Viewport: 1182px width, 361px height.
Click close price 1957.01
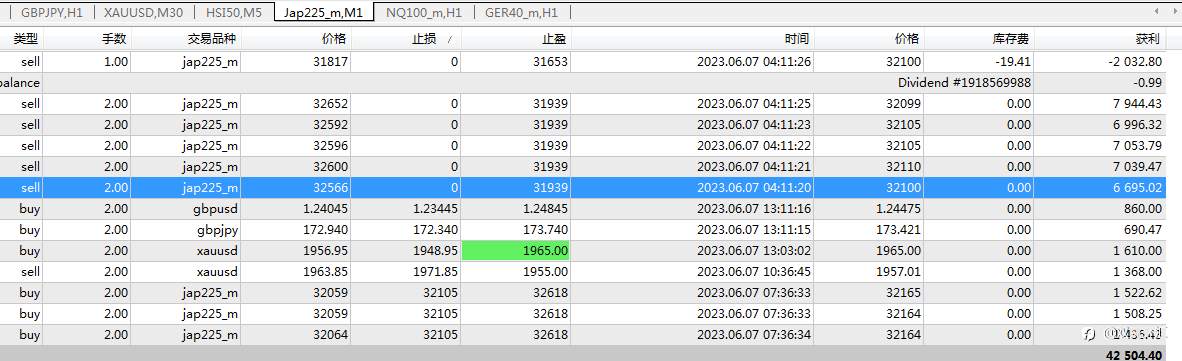900,272
